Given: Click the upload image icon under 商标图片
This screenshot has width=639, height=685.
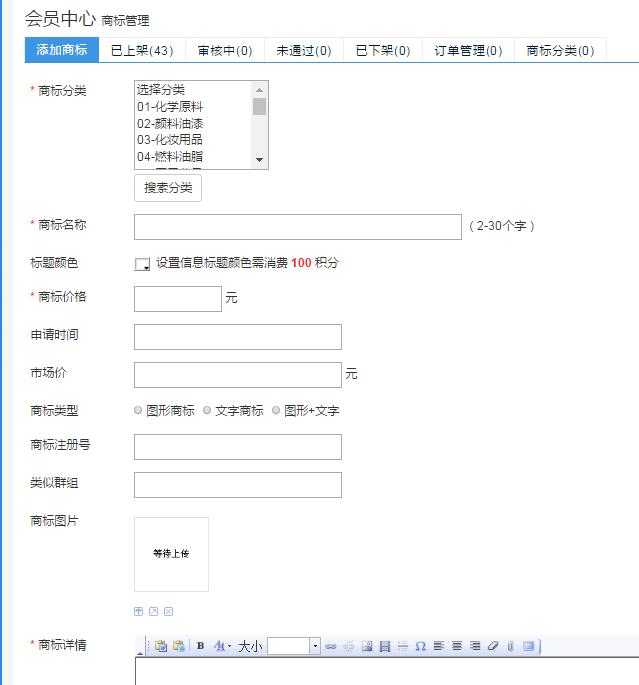Looking at the screenshot, I should pos(138,611).
